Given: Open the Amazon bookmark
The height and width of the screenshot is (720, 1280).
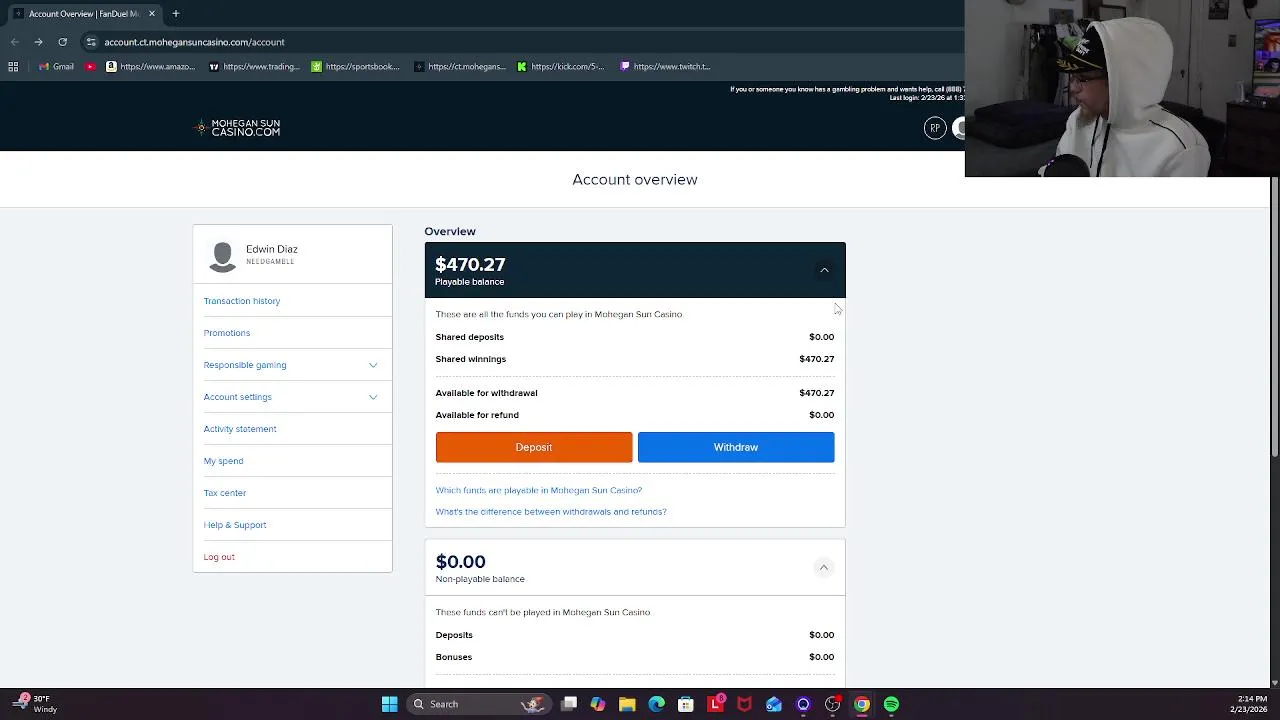Looking at the screenshot, I should tap(150, 67).
